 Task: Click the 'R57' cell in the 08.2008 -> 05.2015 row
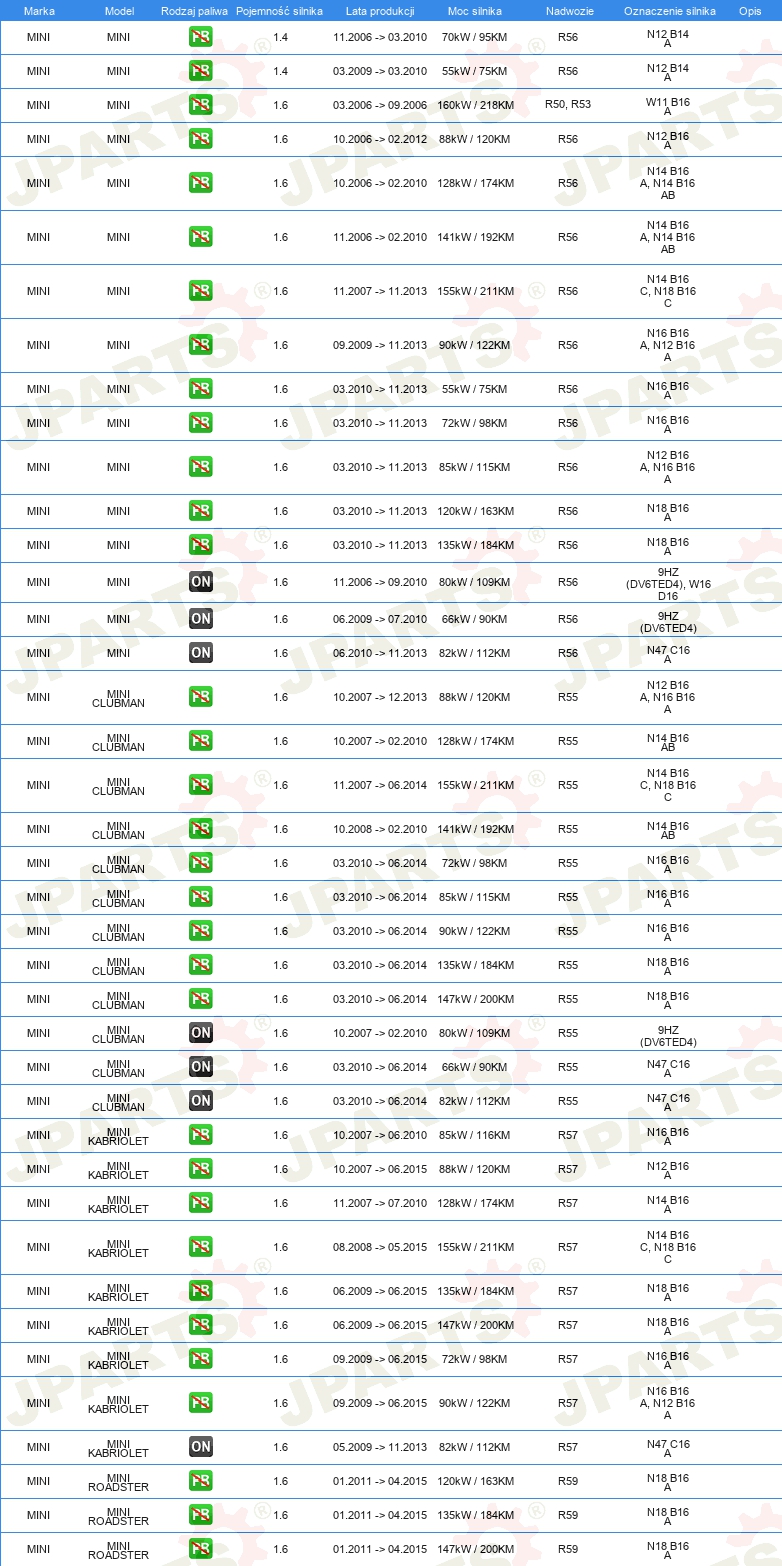pyautogui.click(x=568, y=1247)
